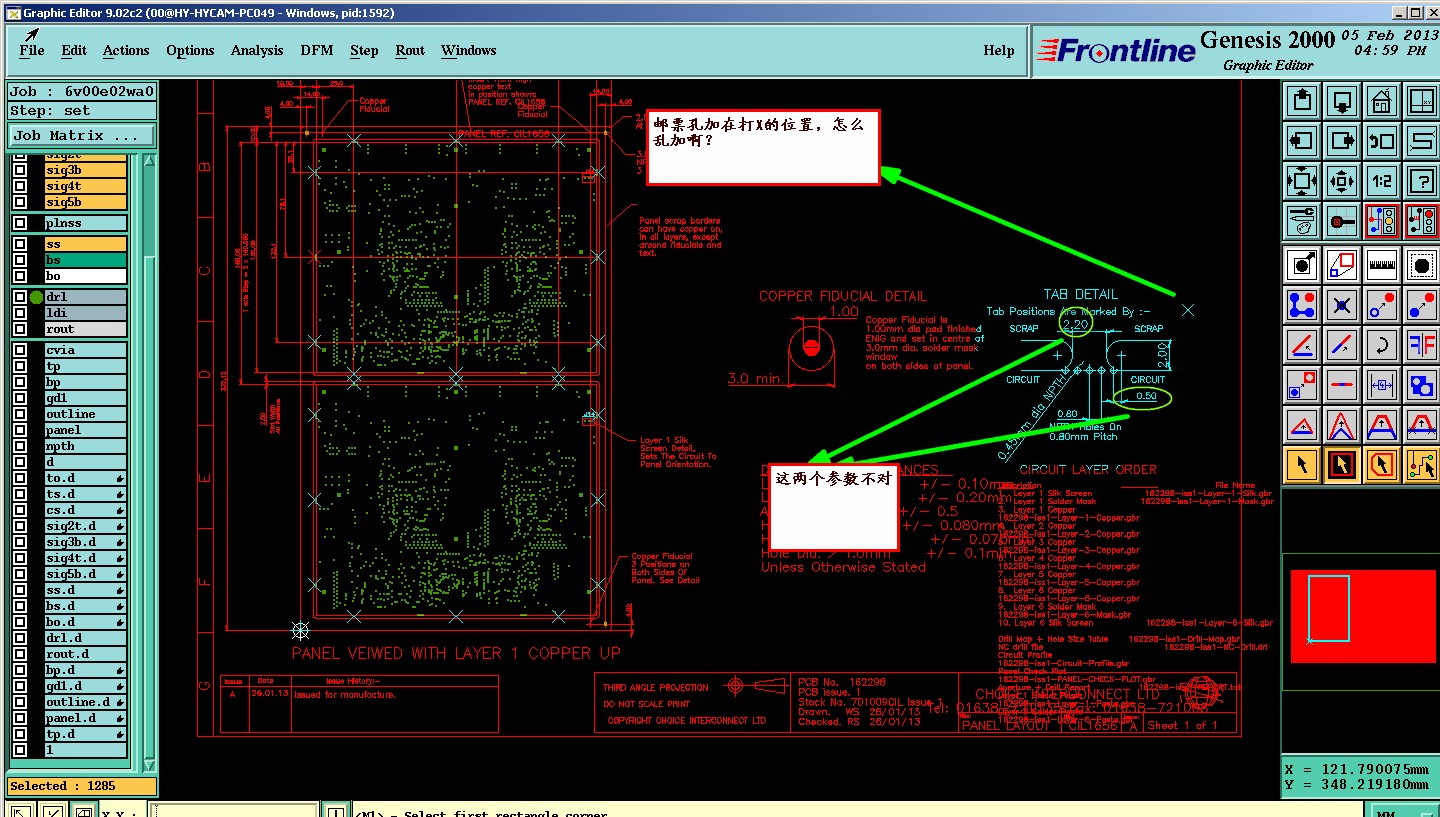Click the red and blue squares copy icon
1440x817 pixels.
pos(1302,385)
